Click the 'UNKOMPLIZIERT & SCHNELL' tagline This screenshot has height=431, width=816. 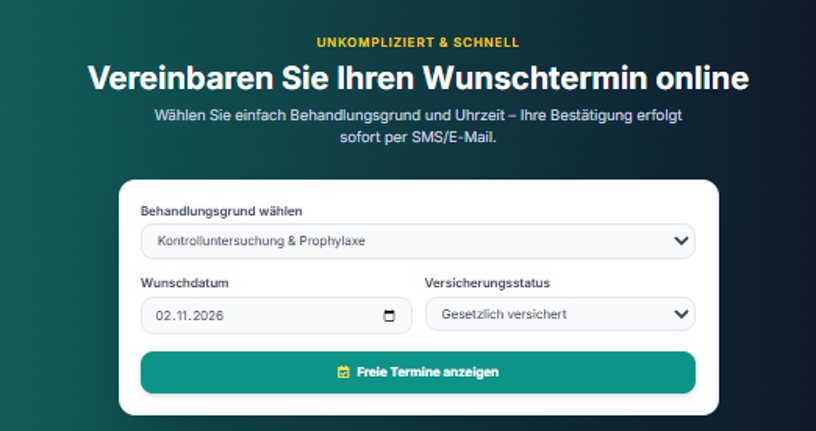[418, 43]
